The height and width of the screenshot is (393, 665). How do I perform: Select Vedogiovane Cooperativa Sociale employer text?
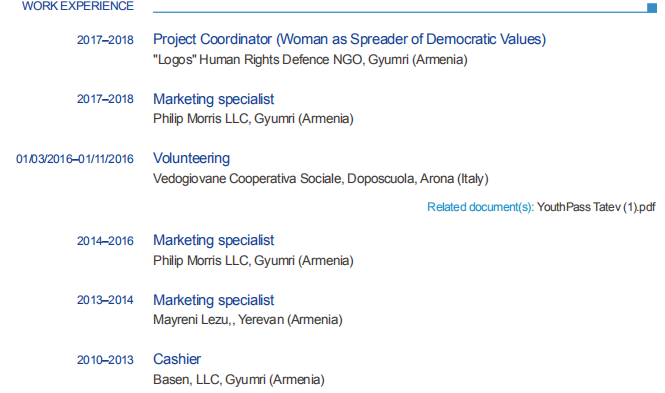point(321,179)
